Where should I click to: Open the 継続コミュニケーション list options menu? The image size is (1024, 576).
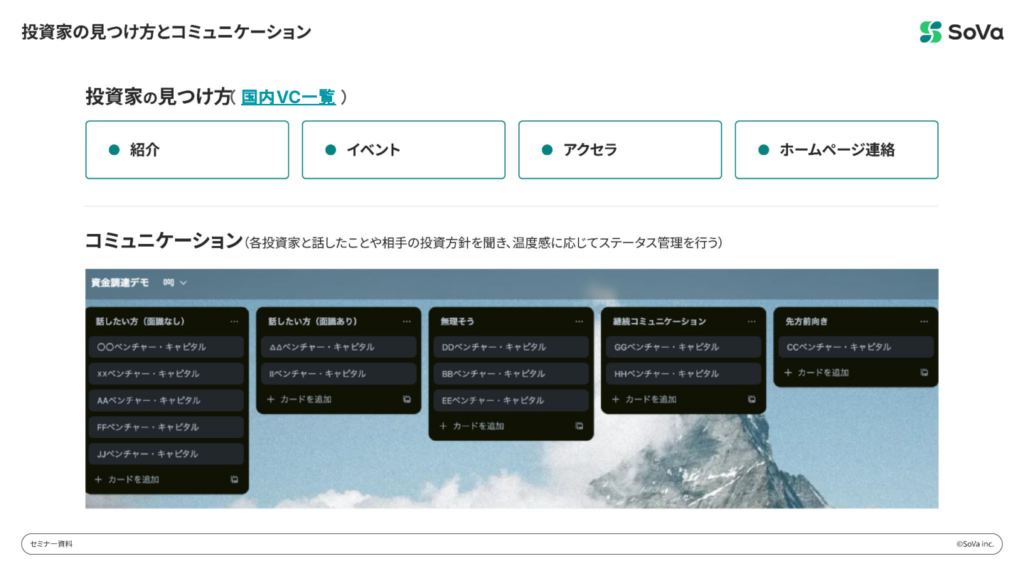pyautogui.click(x=751, y=322)
